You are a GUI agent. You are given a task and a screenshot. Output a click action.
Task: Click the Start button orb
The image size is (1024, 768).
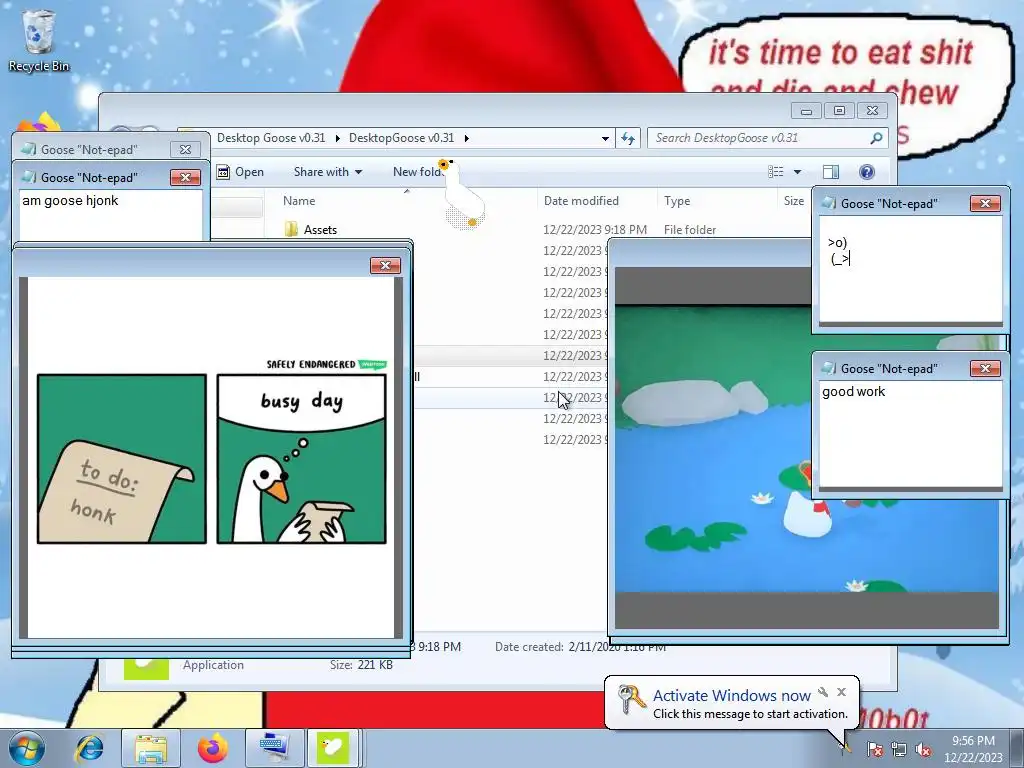click(27, 748)
